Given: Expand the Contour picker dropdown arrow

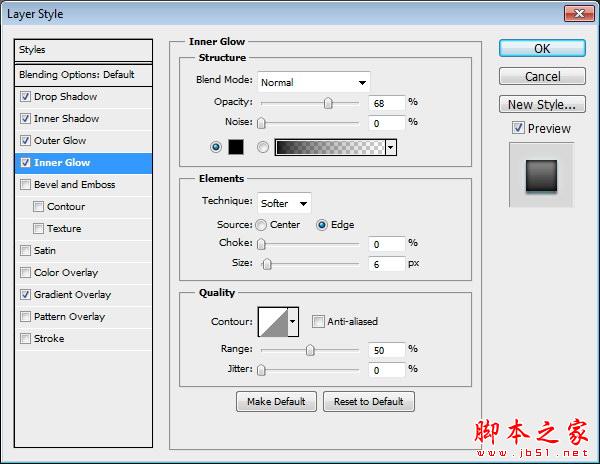Looking at the screenshot, I should coord(293,322).
